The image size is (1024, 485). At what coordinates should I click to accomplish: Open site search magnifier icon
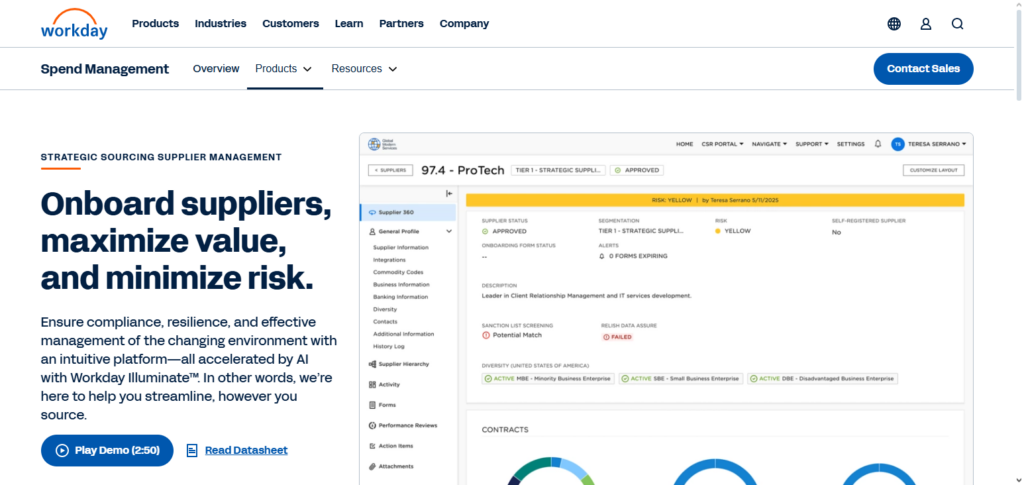pyautogui.click(x=957, y=24)
